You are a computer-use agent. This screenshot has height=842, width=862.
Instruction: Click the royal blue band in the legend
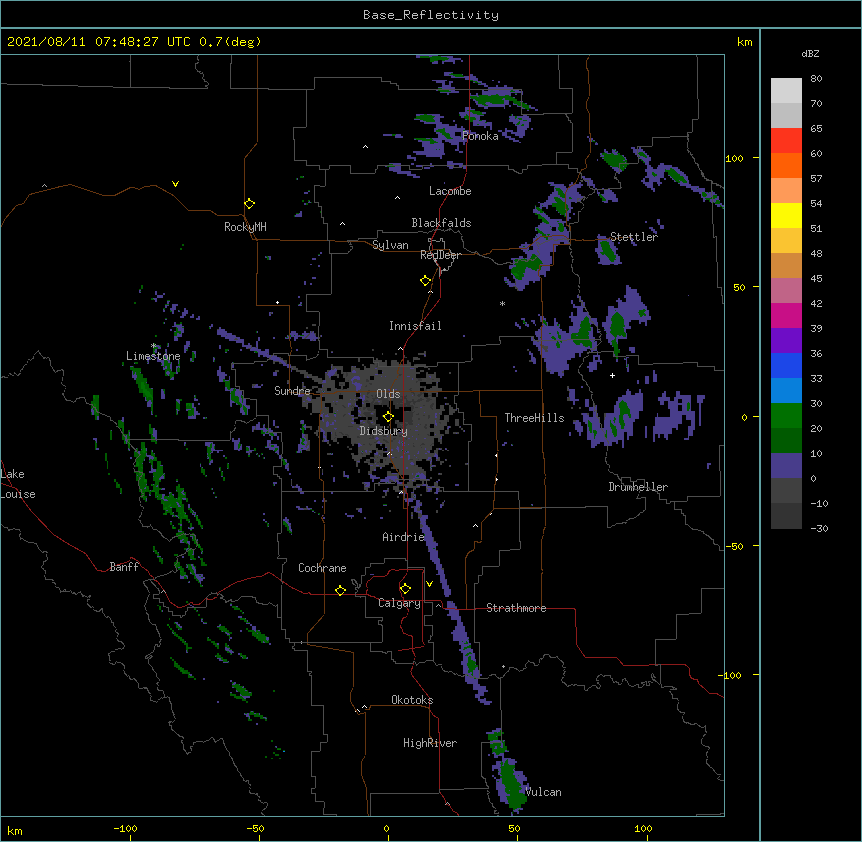coord(786,365)
